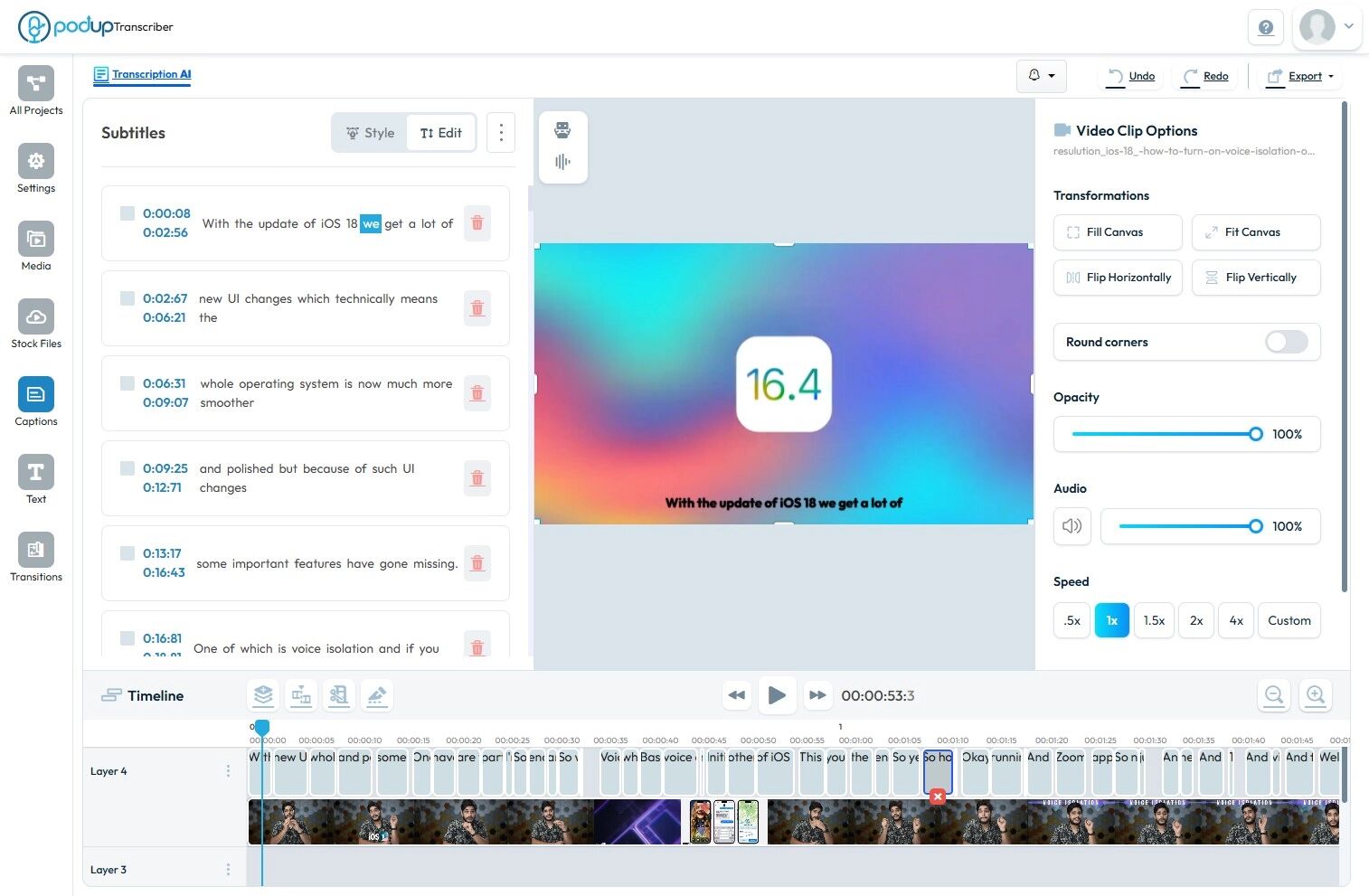Viewport: 1369px width, 896px height.
Task: Zoom out the timeline
Action: coord(1274,695)
